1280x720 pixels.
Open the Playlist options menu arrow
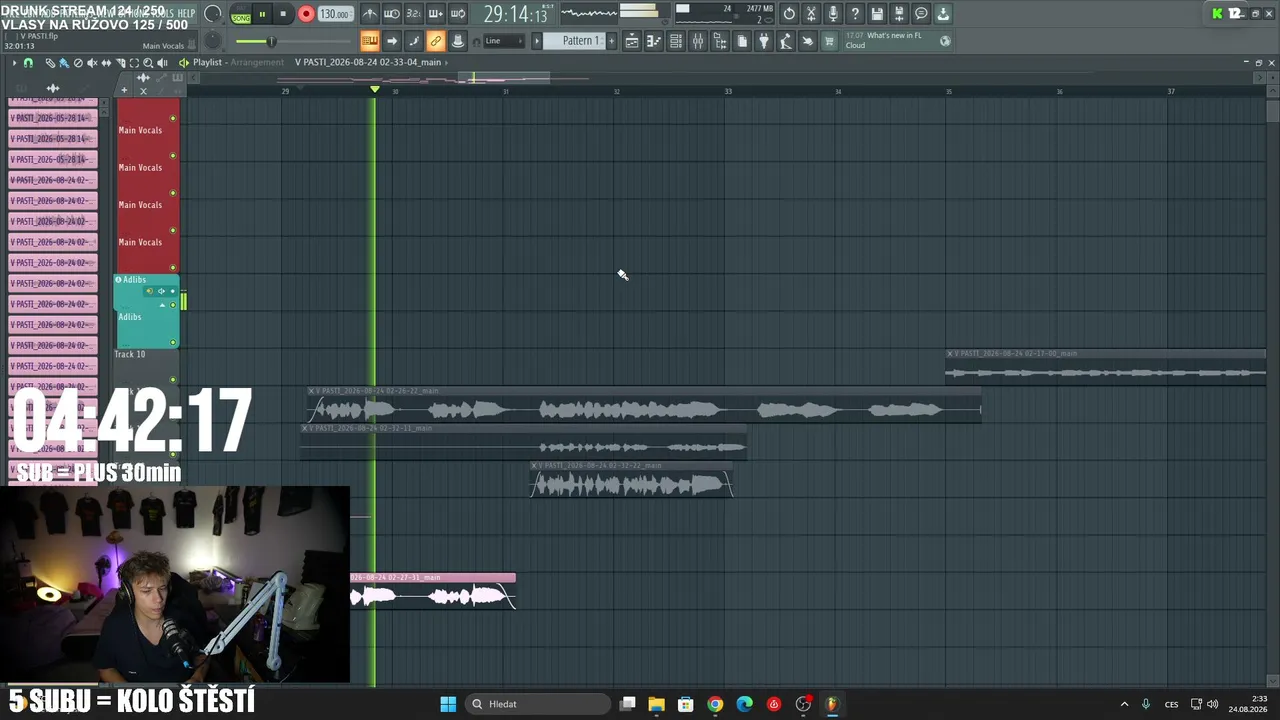[x=14, y=63]
